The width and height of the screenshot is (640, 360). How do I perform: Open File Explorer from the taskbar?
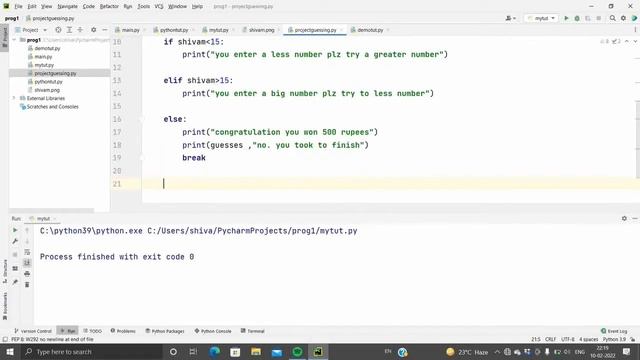256,352
